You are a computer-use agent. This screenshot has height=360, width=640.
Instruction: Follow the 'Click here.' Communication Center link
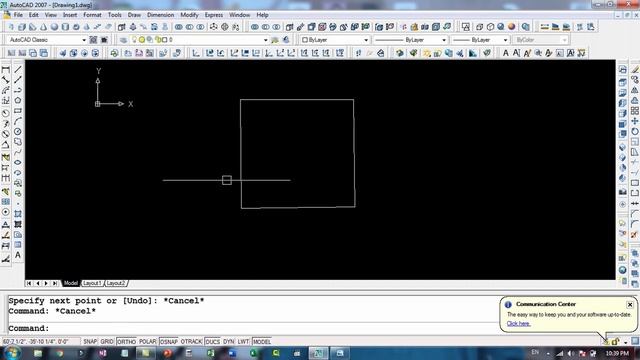click(x=518, y=324)
